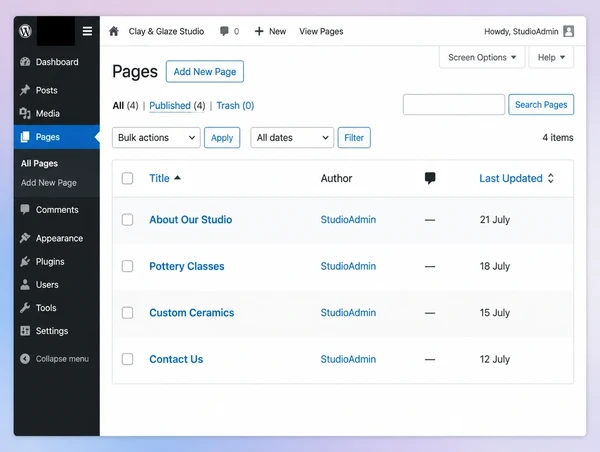Screen dimensions: 600x452
Task: Click the '21 July' date cell
Action: (x=495, y=220)
